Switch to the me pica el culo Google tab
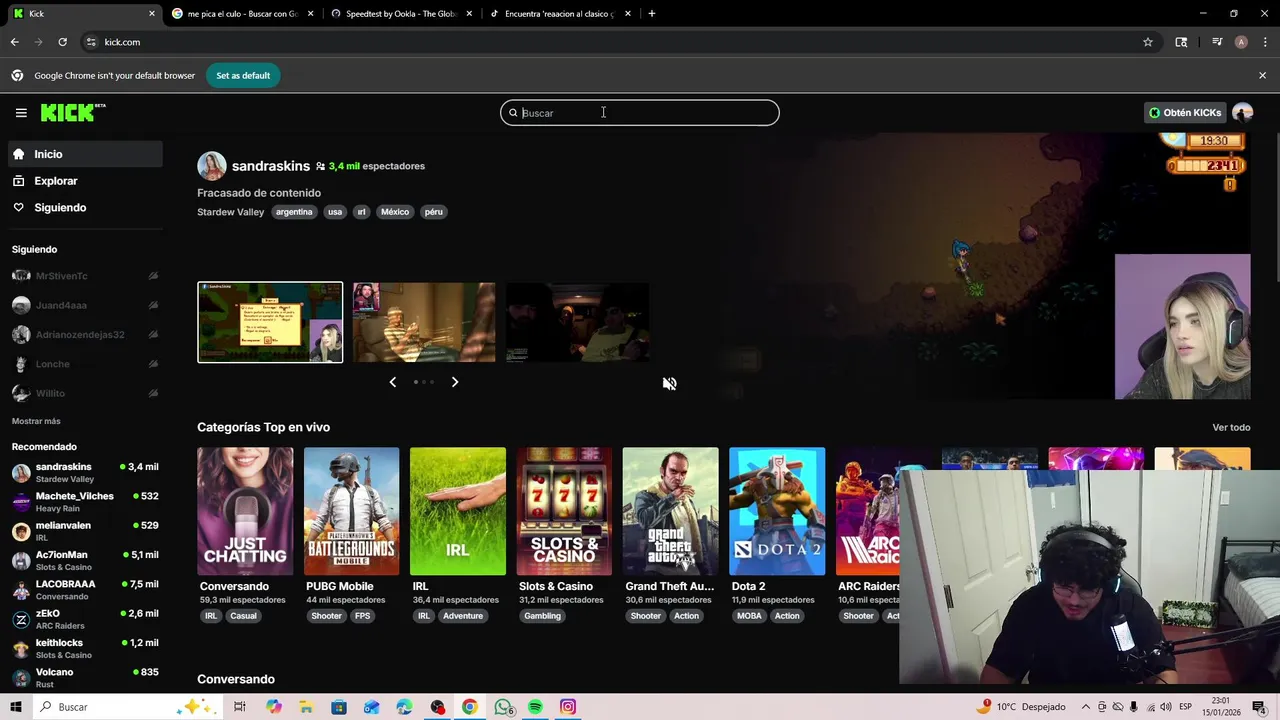This screenshot has height=720, width=1280. 241,14
